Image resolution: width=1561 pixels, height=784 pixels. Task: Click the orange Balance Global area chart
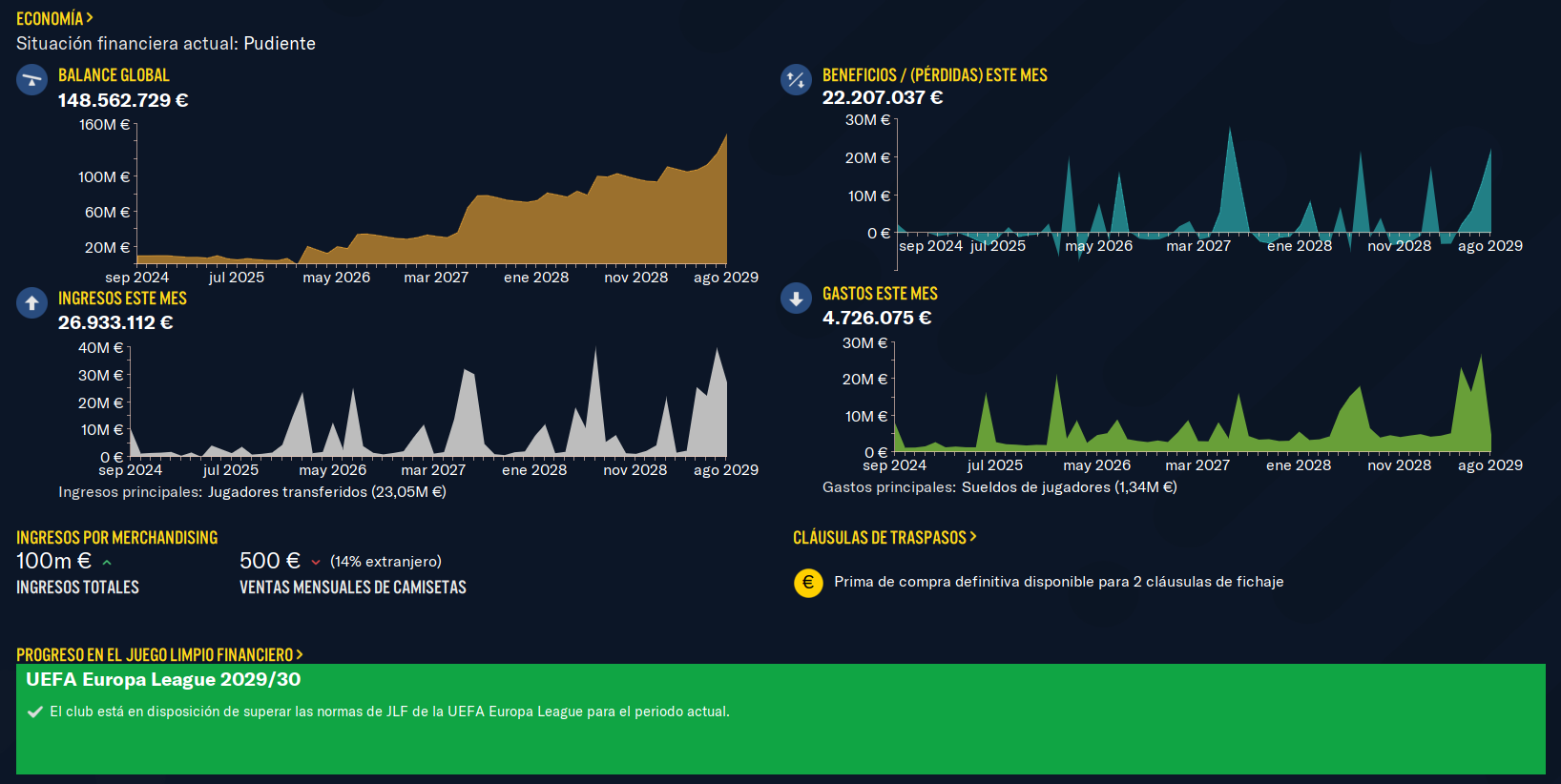(431, 200)
